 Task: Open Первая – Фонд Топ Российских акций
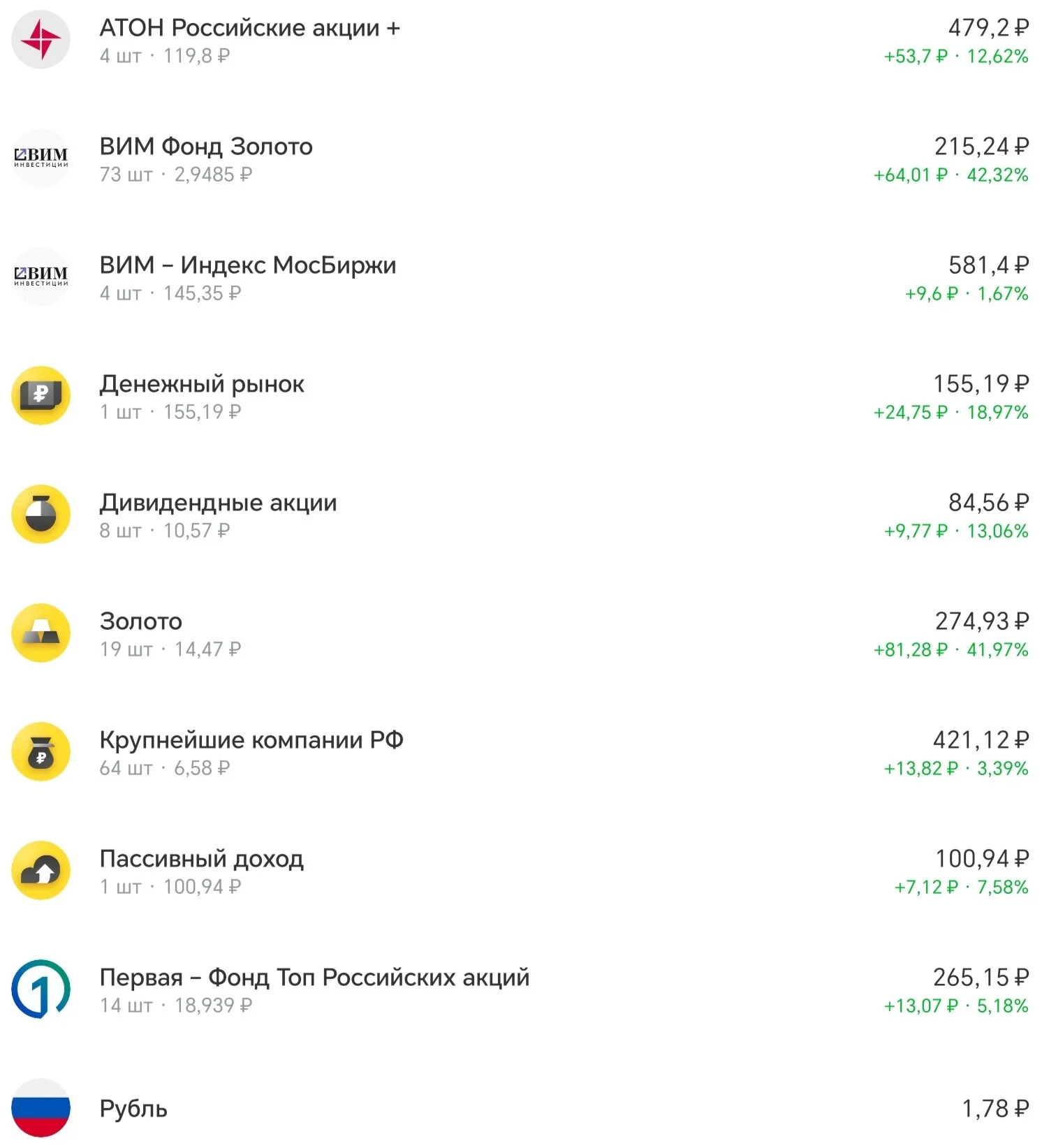[521, 990]
